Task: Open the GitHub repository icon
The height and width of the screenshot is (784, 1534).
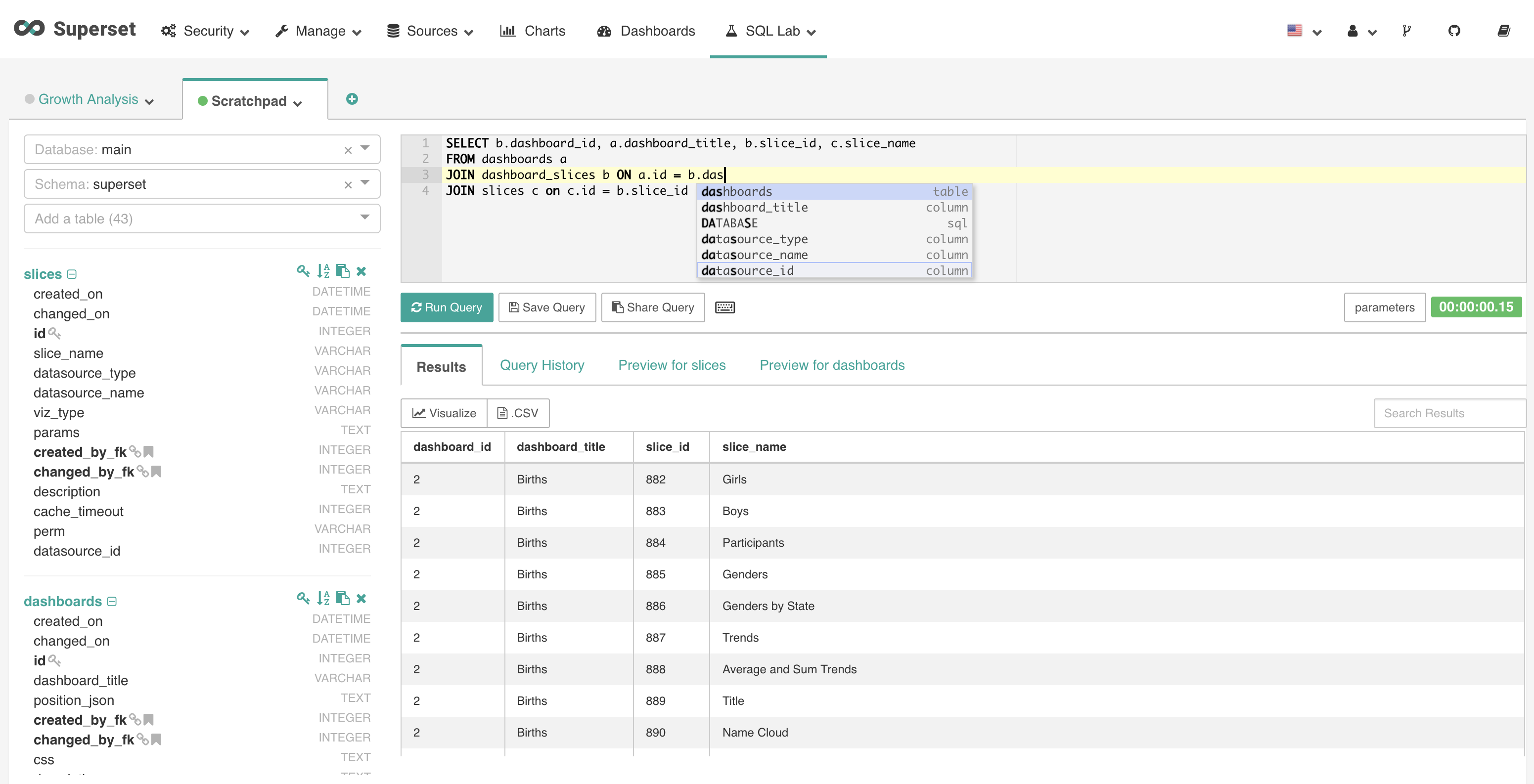Action: point(1453,31)
